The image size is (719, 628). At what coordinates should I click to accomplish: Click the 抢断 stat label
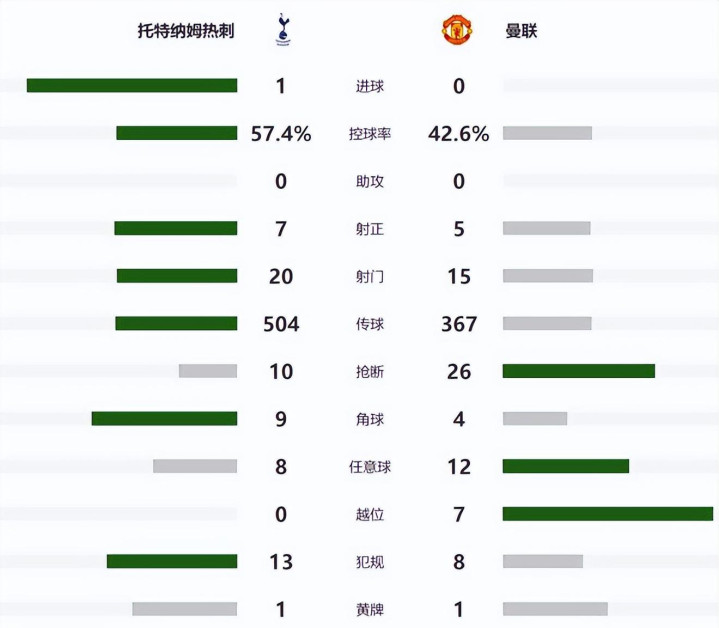click(370, 372)
